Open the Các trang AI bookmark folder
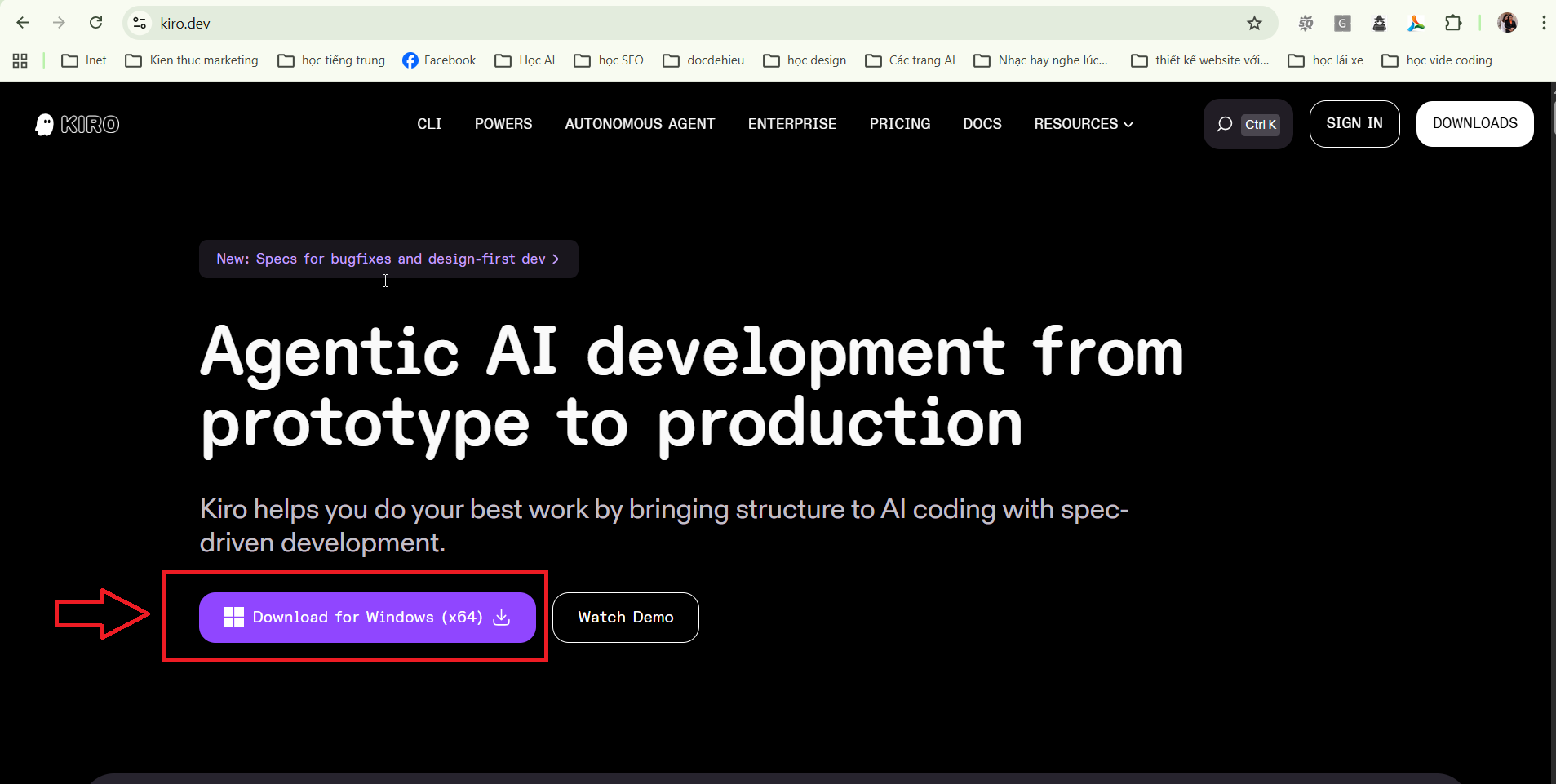This screenshot has width=1556, height=784. (910, 60)
